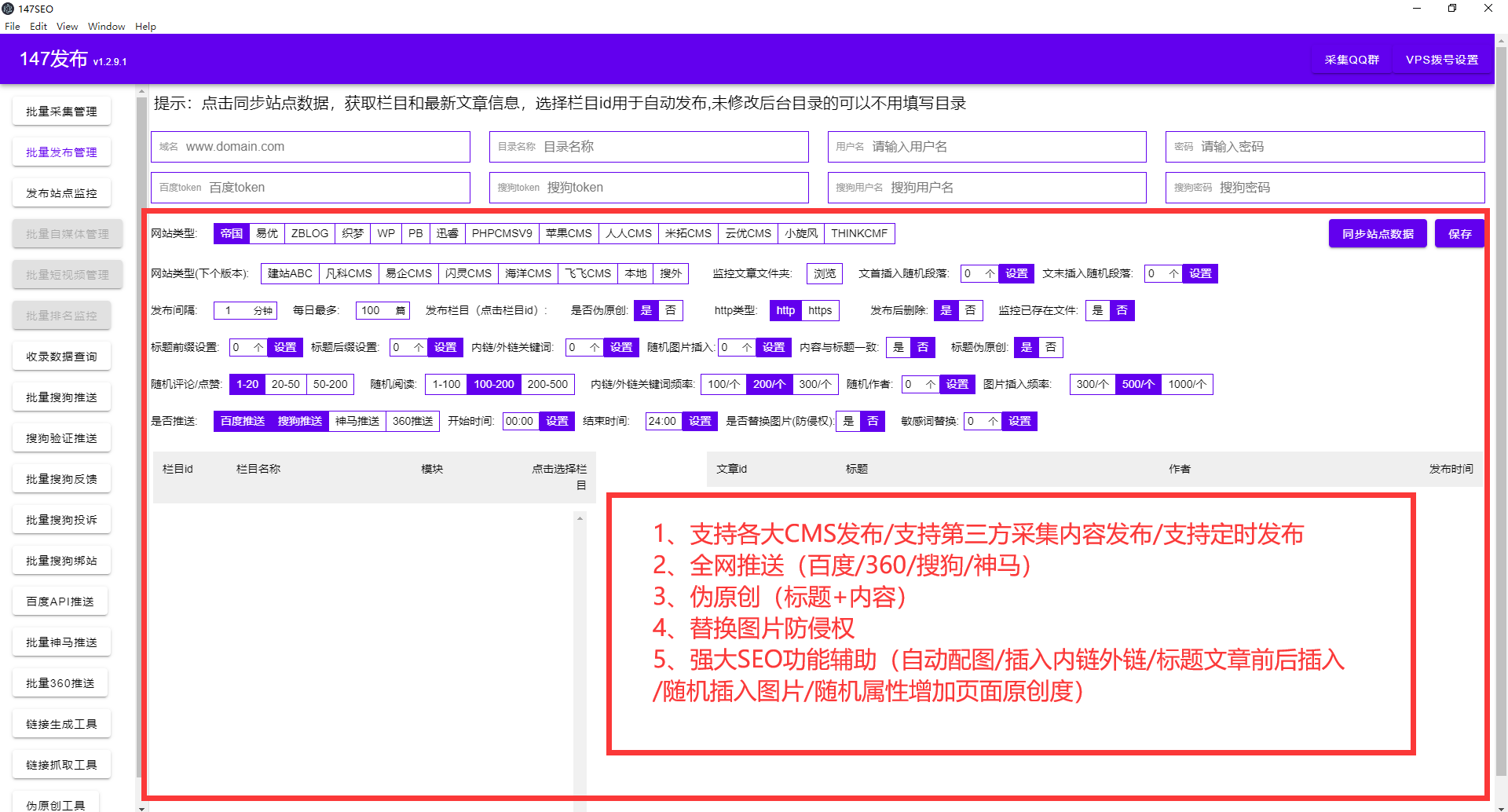Select 帝国 as the website type
Viewport: 1508px width, 812px height.
click(x=231, y=233)
